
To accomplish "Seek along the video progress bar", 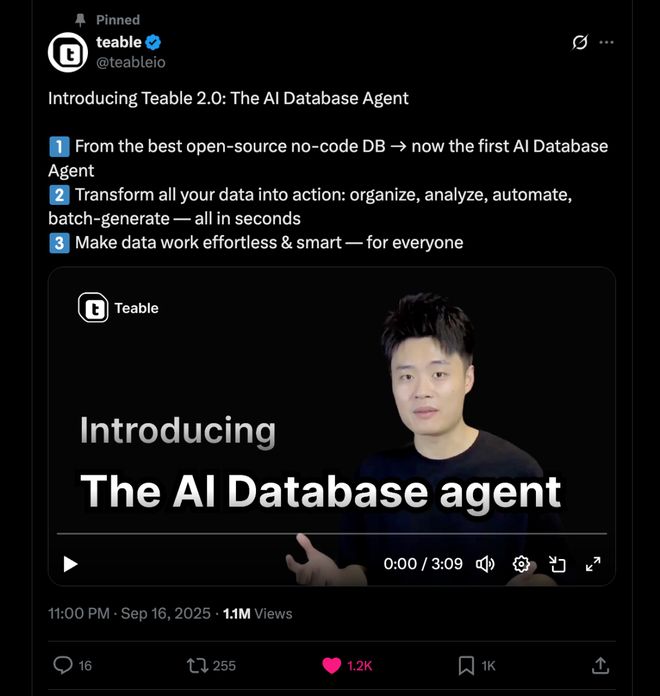I will point(332,534).
